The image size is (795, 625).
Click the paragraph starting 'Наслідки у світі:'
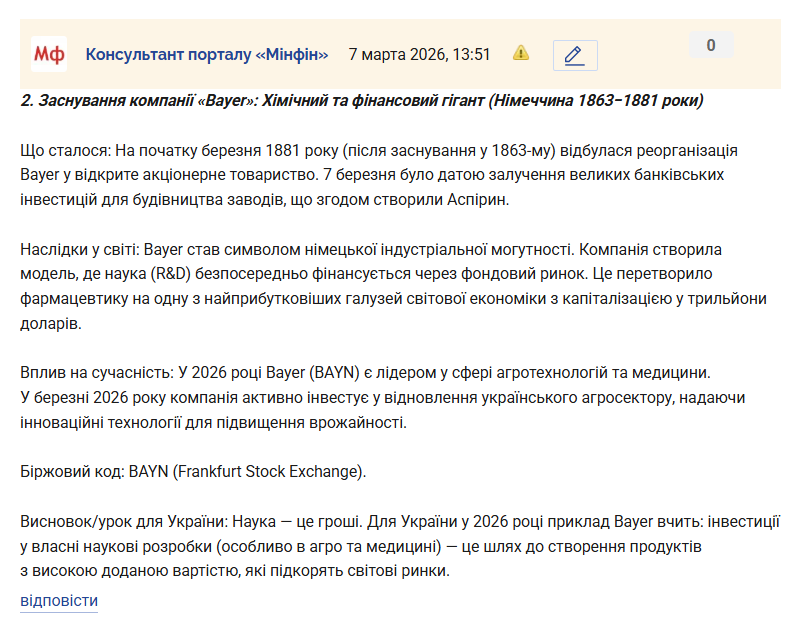coord(393,286)
